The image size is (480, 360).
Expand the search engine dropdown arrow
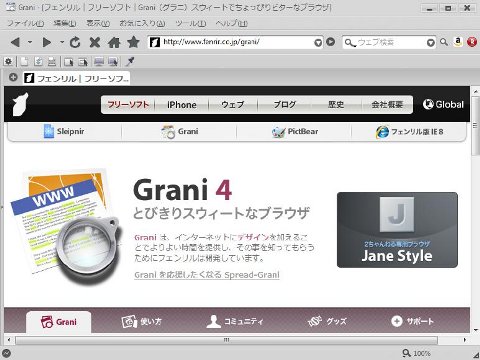coord(431,43)
